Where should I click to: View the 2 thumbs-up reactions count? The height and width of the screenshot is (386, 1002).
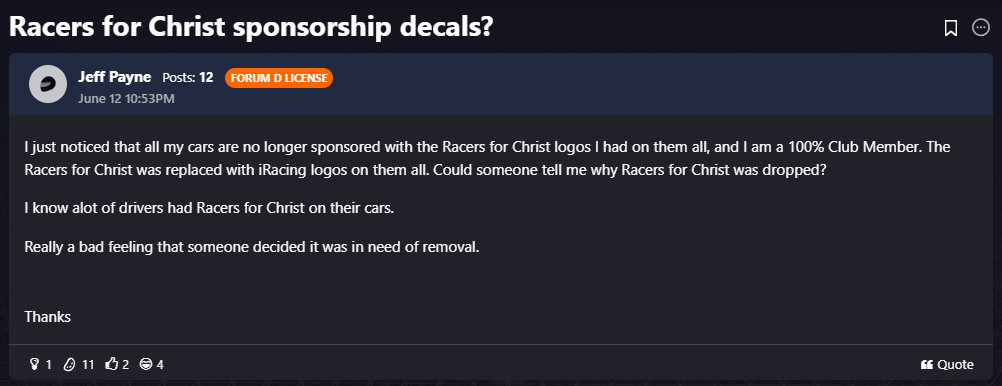tap(126, 365)
